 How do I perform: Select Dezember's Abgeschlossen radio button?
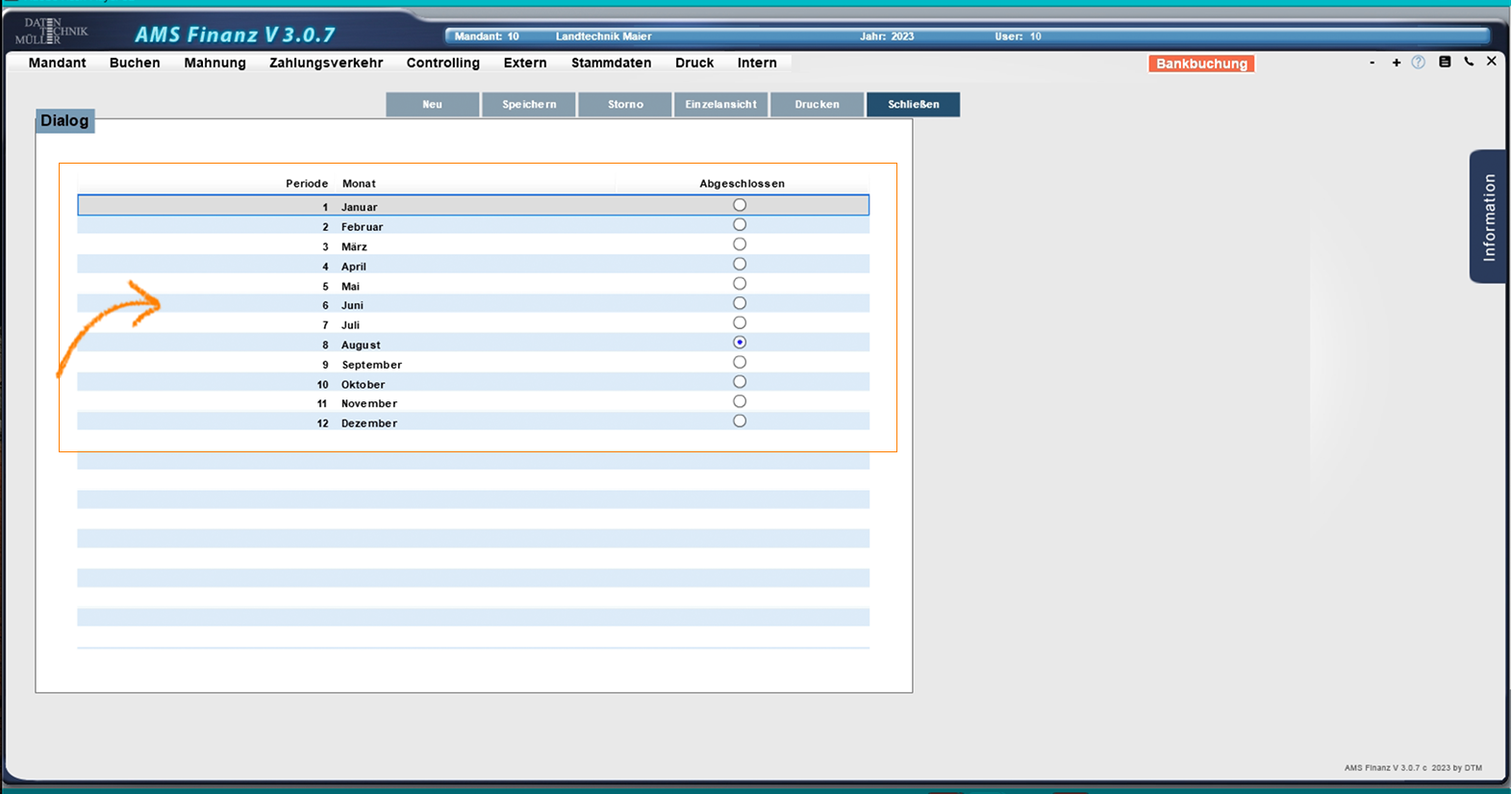point(739,422)
